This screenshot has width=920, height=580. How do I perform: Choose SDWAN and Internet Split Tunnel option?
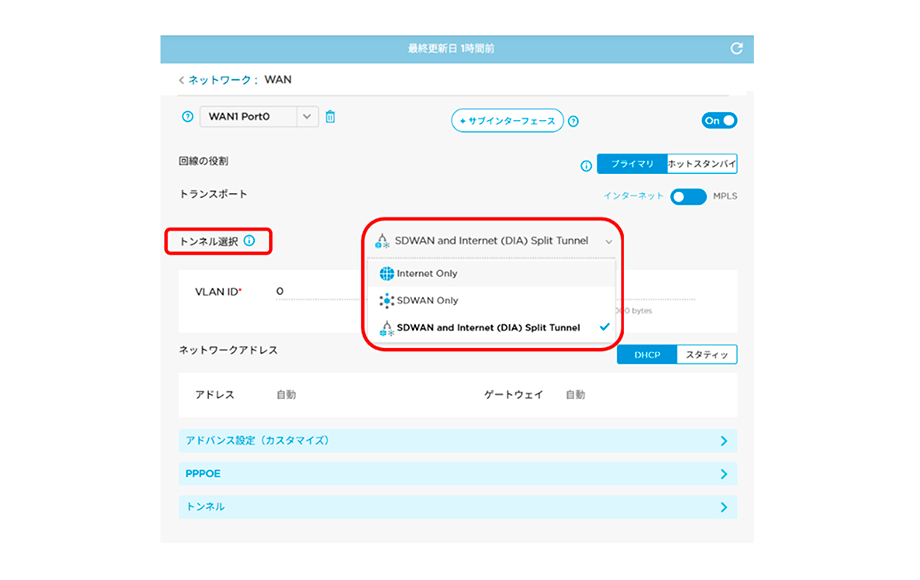tap(488, 327)
